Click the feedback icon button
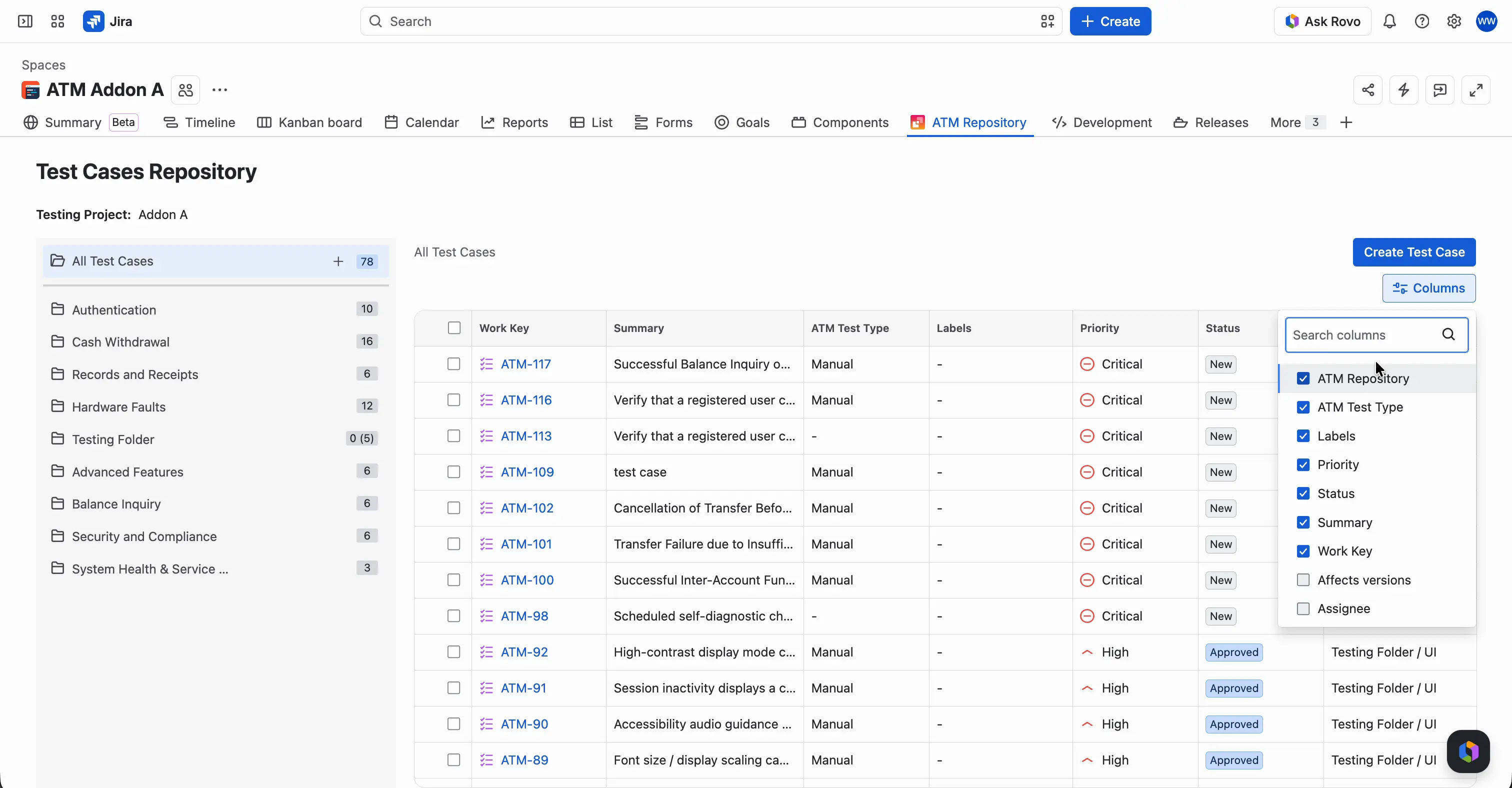Screen dimensions: 1512x788 [1440, 90]
